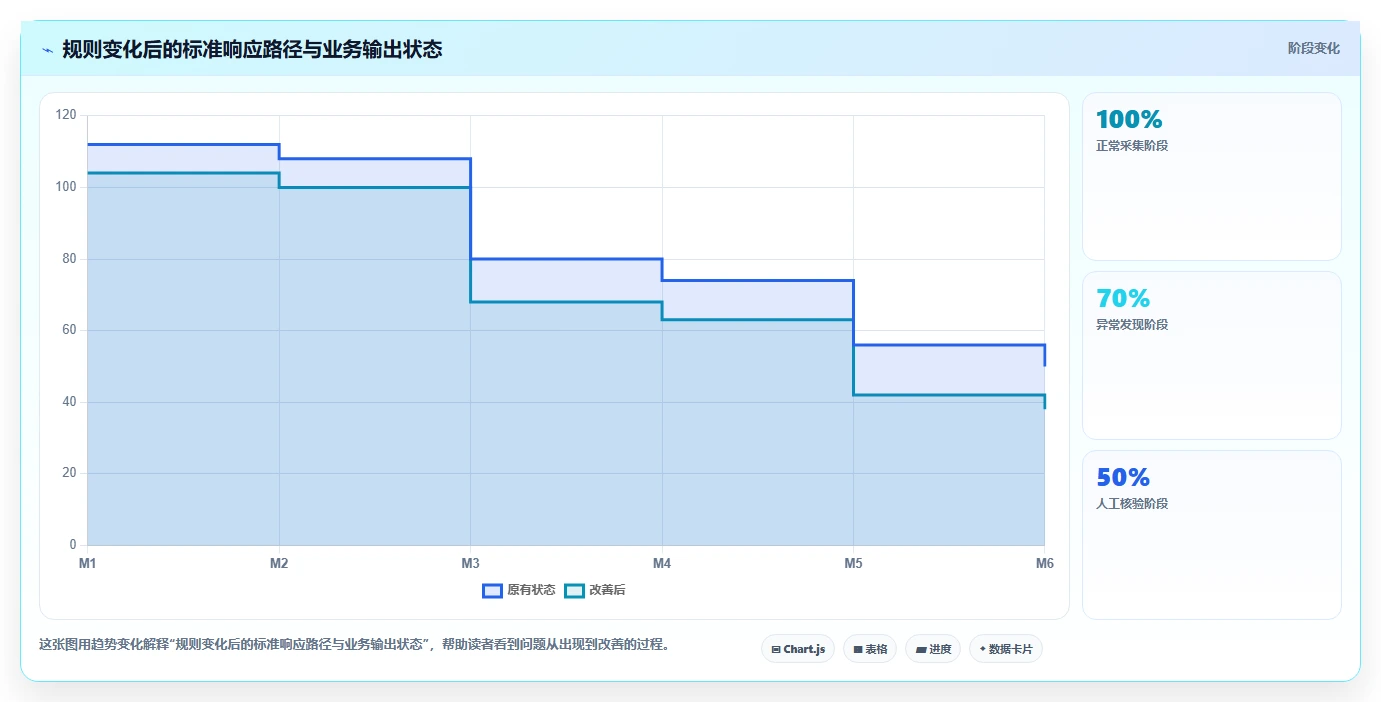Toggle the 改善后 legend series
Screen dimensions: 1381x702
coord(596,590)
